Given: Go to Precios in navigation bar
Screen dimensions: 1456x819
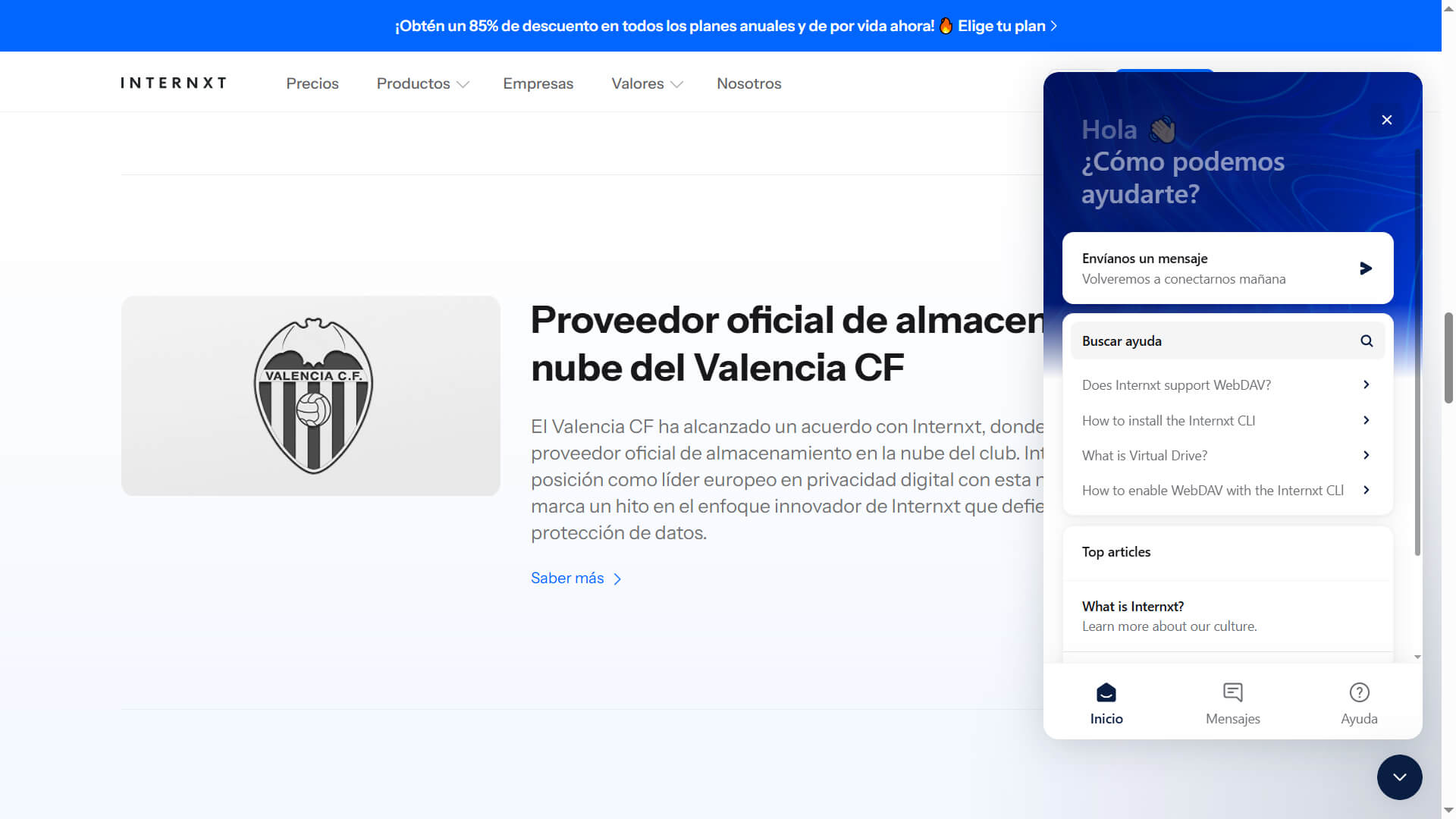Looking at the screenshot, I should tap(312, 83).
